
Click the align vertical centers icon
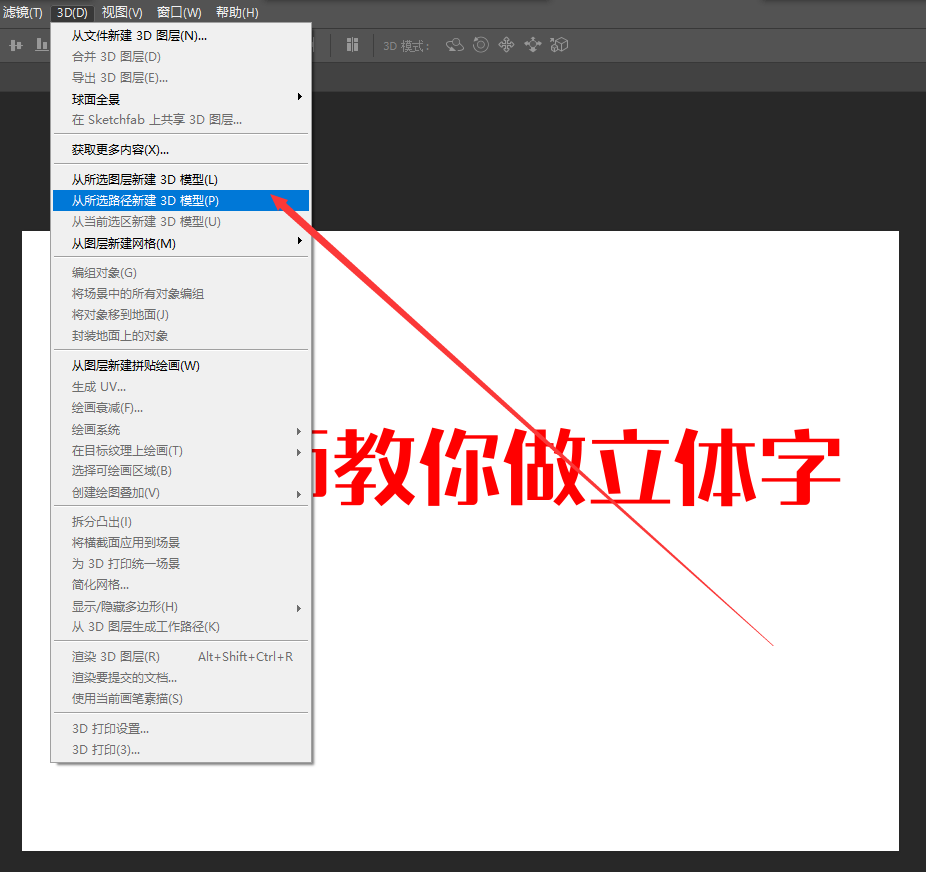[x=16, y=45]
